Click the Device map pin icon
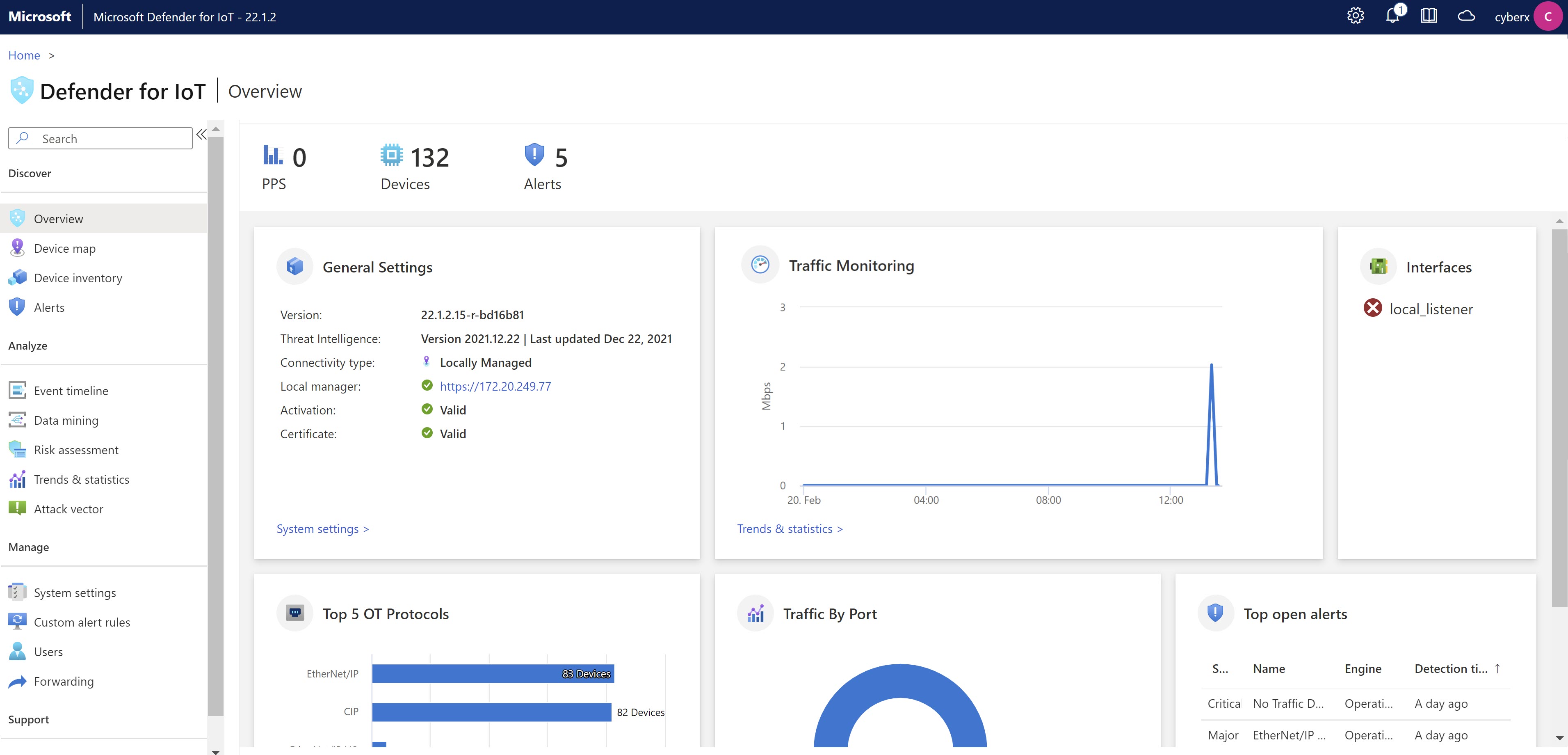The height and width of the screenshot is (755, 1568). tap(17, 248)
